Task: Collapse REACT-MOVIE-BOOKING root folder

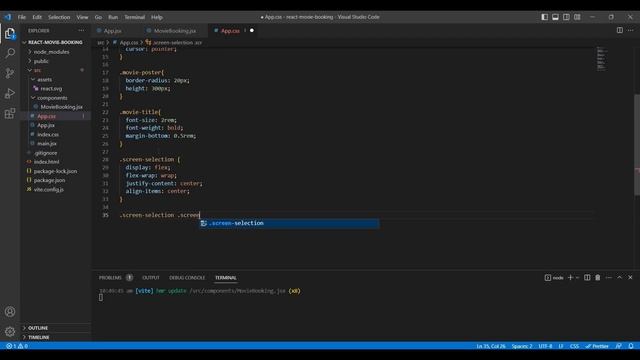Action: (56, 42)
